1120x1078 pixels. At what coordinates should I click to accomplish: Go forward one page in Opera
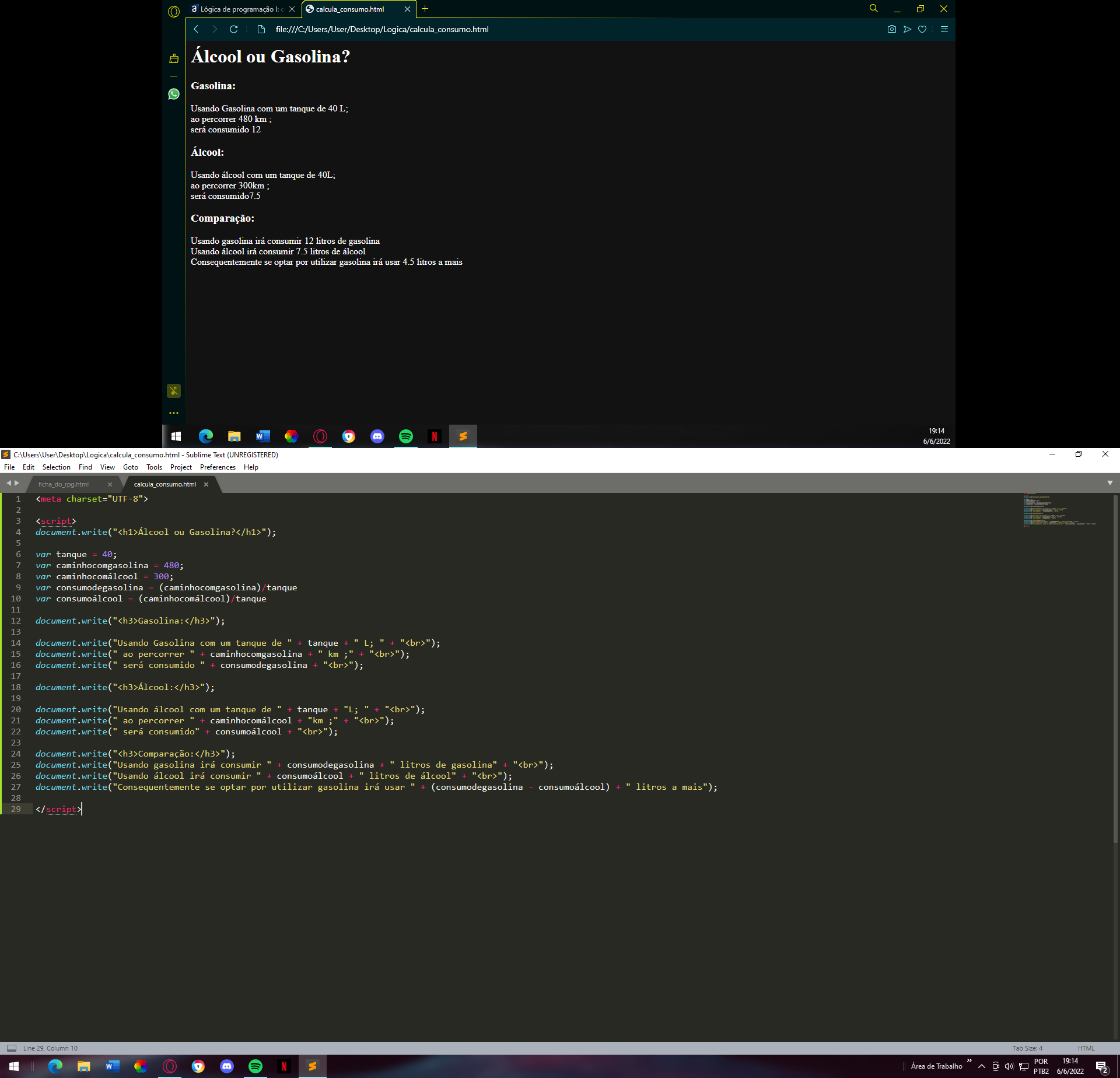click(215, 29)
